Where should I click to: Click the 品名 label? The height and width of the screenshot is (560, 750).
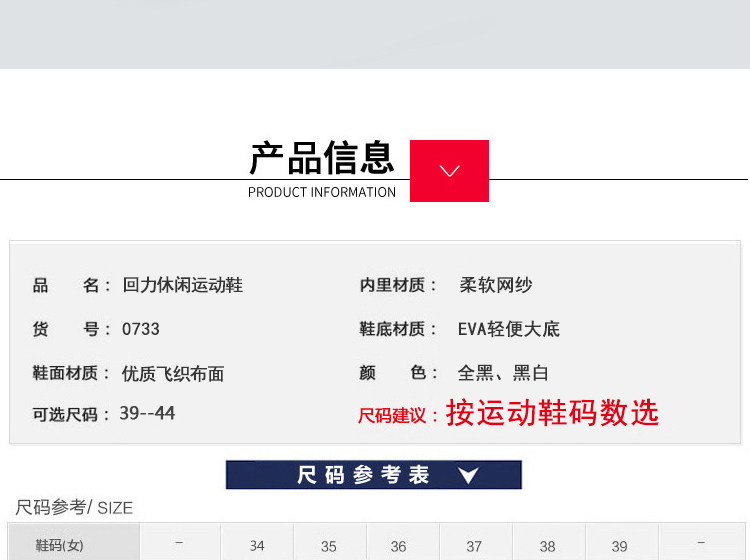click(x=72, y=285)
